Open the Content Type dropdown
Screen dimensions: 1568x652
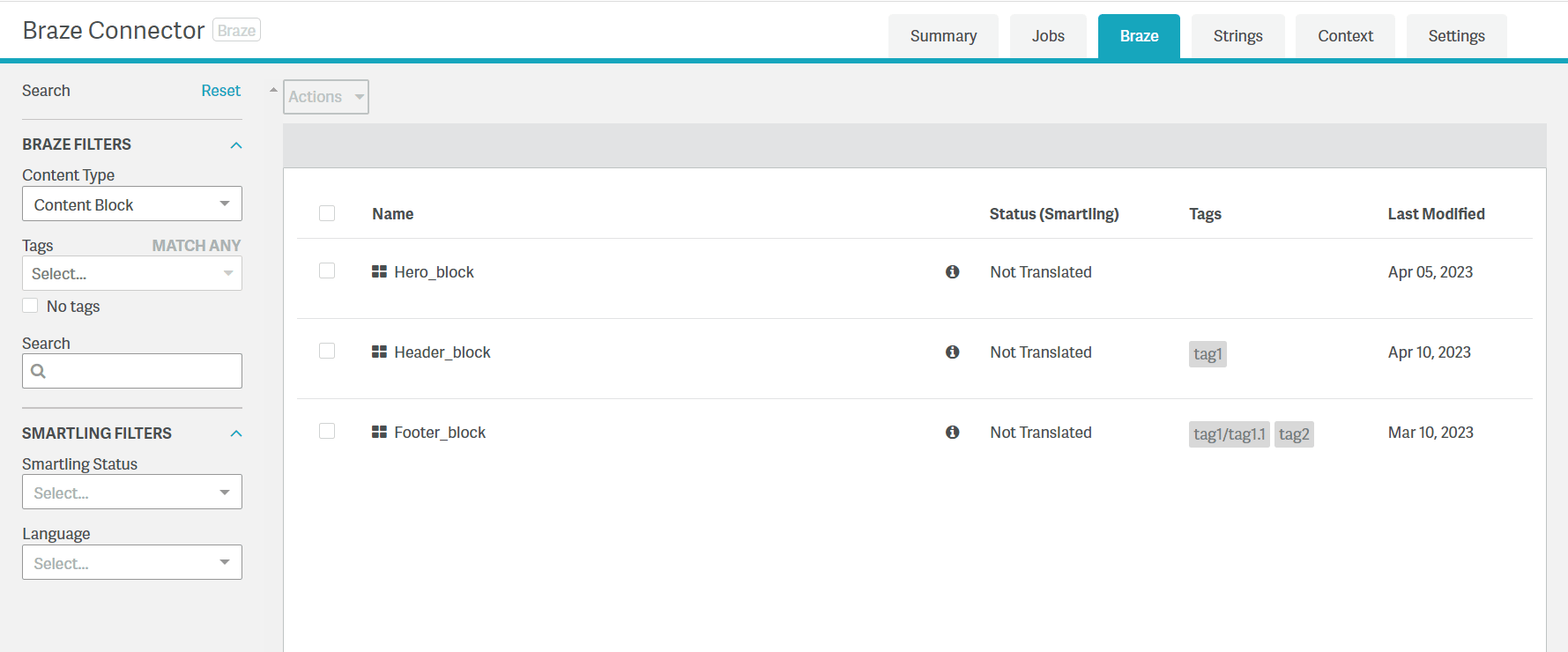tap(132, 204)
